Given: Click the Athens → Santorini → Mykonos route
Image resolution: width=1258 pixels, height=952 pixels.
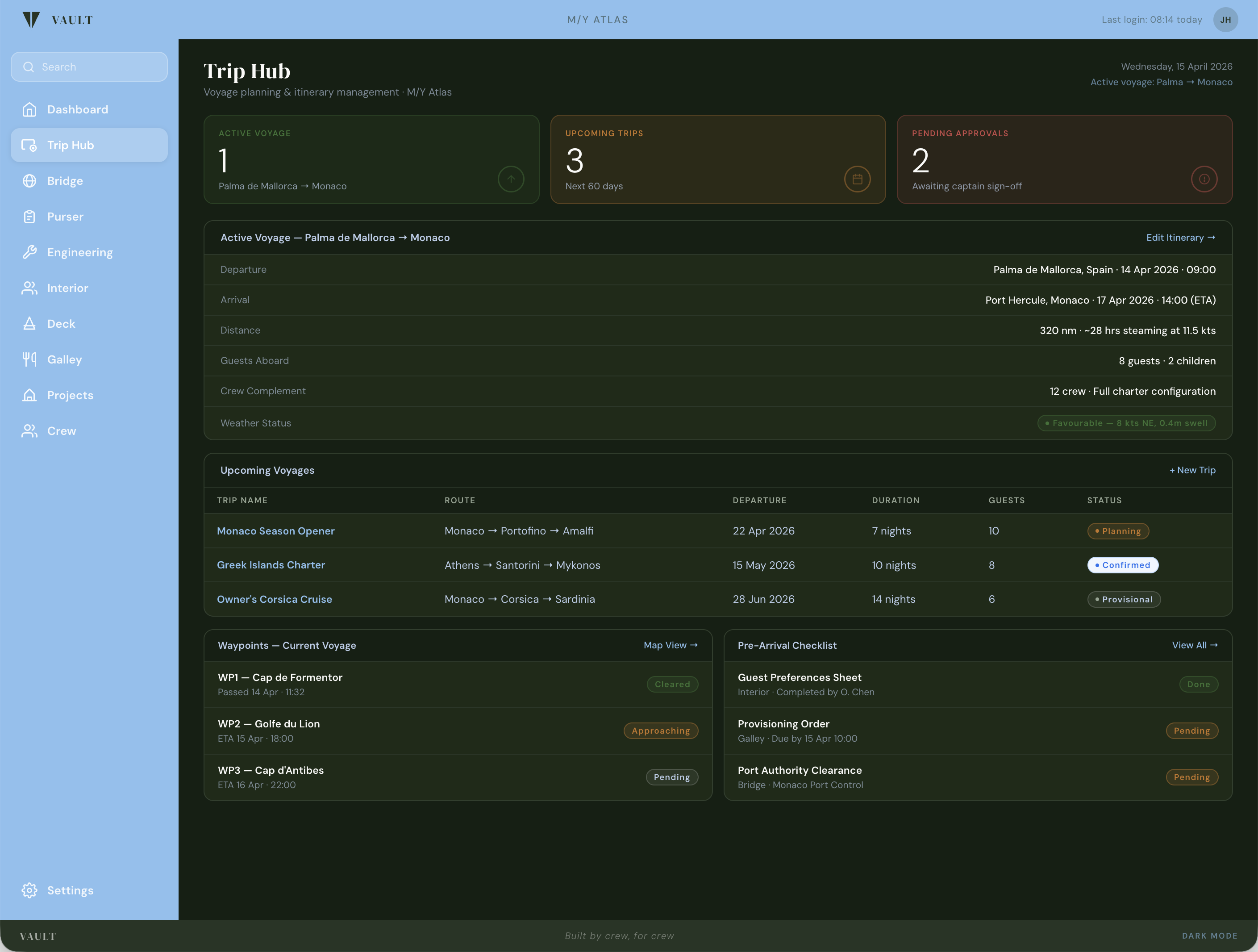Looking at the screenshot, I should tap(522, 565).
